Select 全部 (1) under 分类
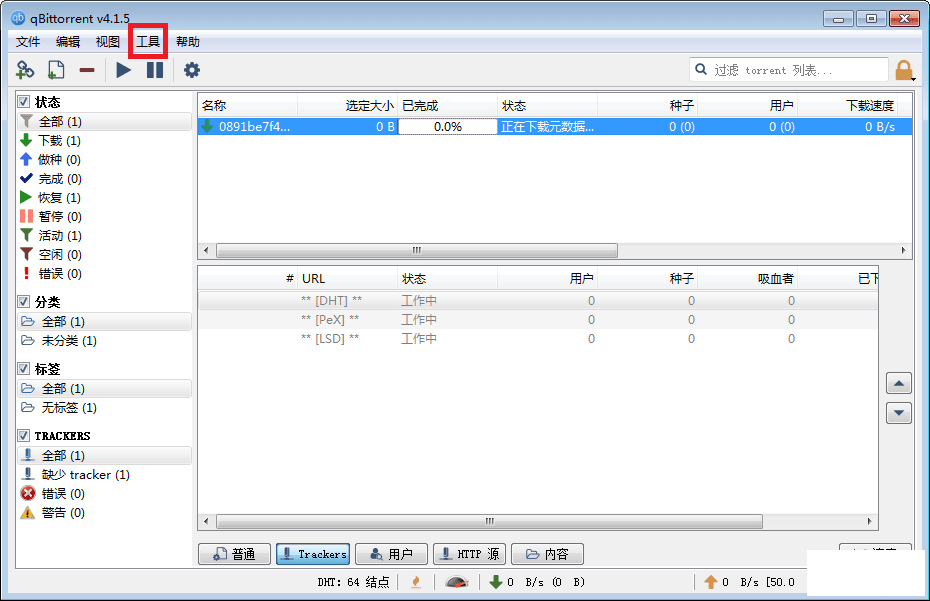The image size is (930, 601). click(x=104, y=322)
